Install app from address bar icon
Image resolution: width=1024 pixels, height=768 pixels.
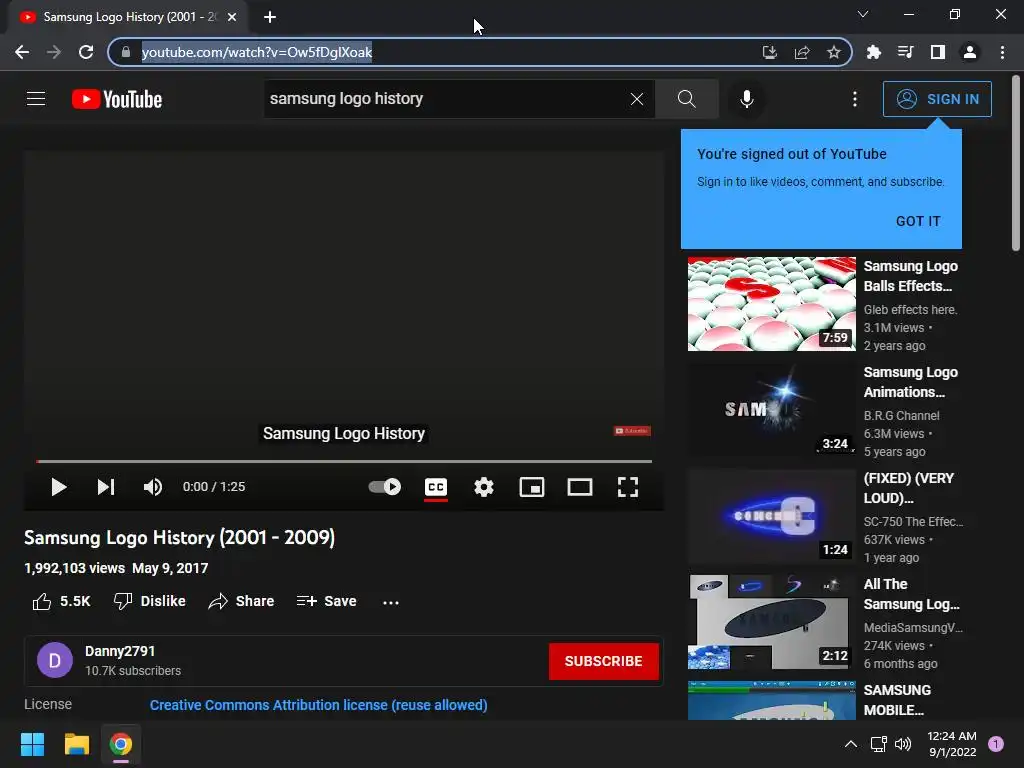pos(770,52)
